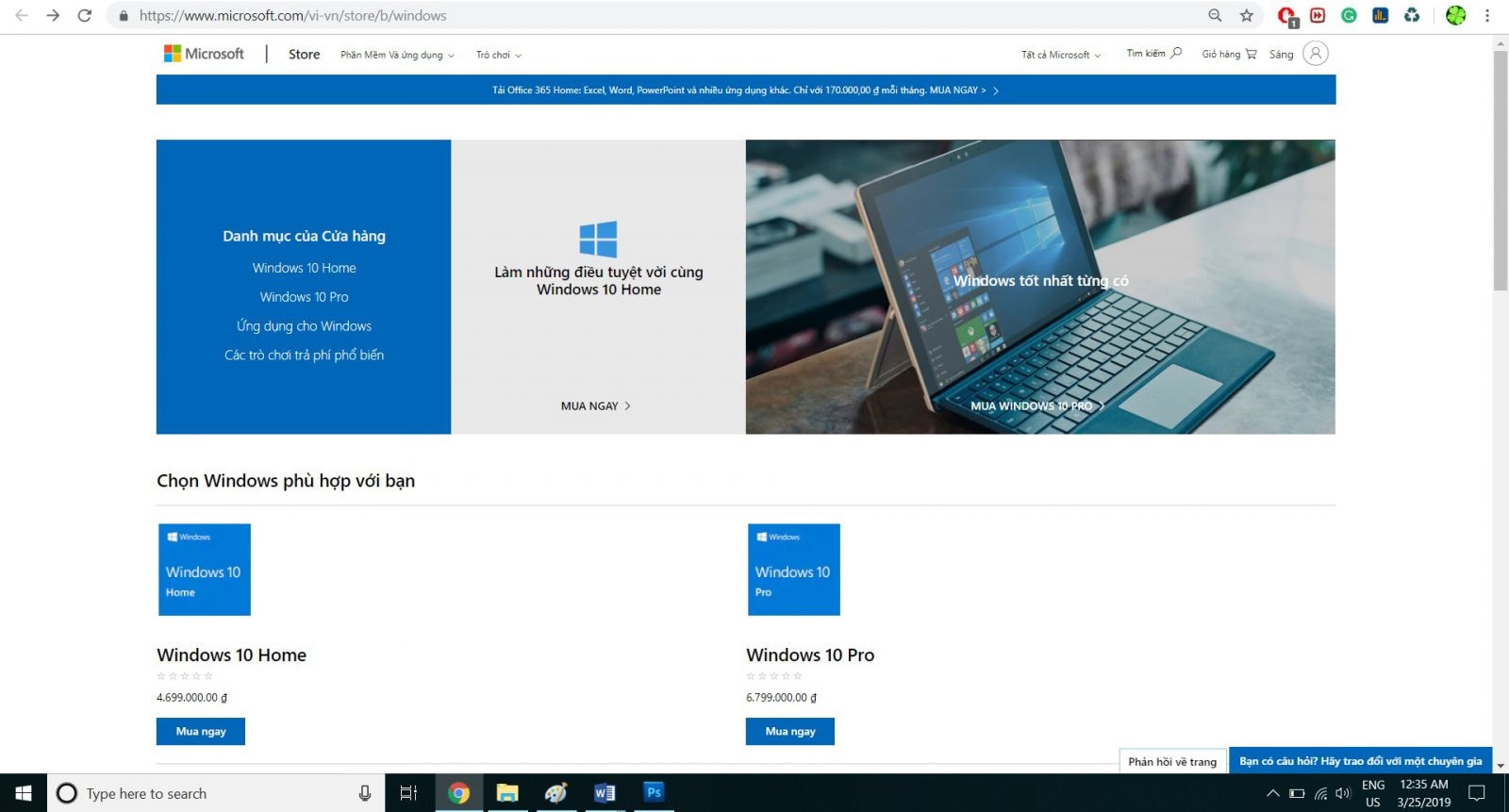Click Mua ngay for Windows 10 Home
The image size is (1509, 812).
coord(201,731)
